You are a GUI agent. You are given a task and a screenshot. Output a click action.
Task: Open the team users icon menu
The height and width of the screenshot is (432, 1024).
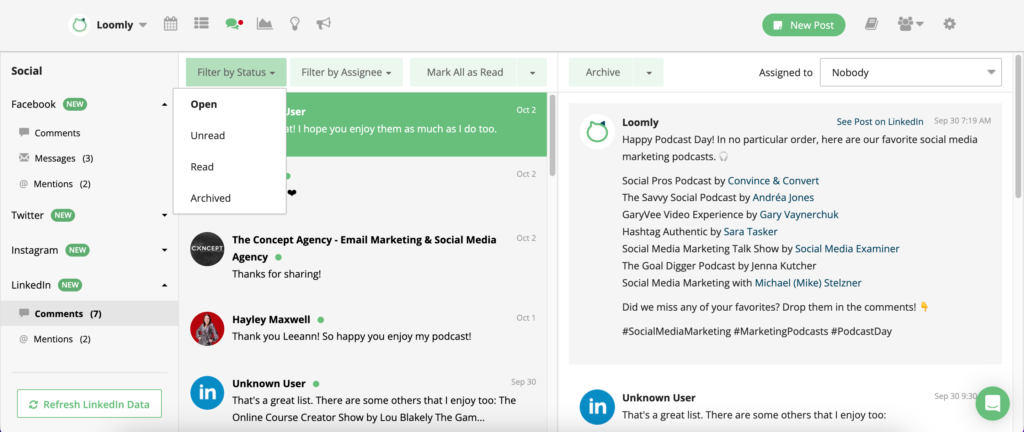pyautogui.click(x=910, y=24)
